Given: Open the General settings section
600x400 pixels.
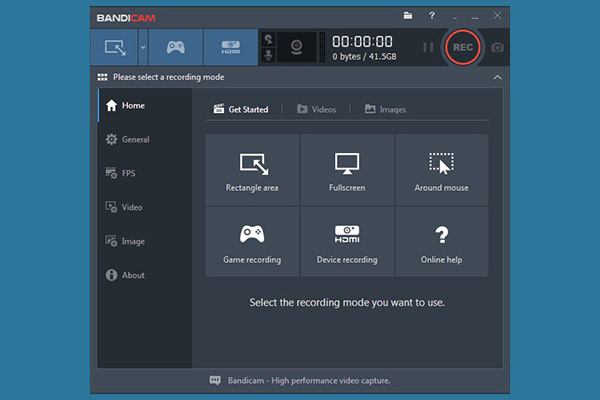Looking at the screenshot, I should (x=145, y=139).
